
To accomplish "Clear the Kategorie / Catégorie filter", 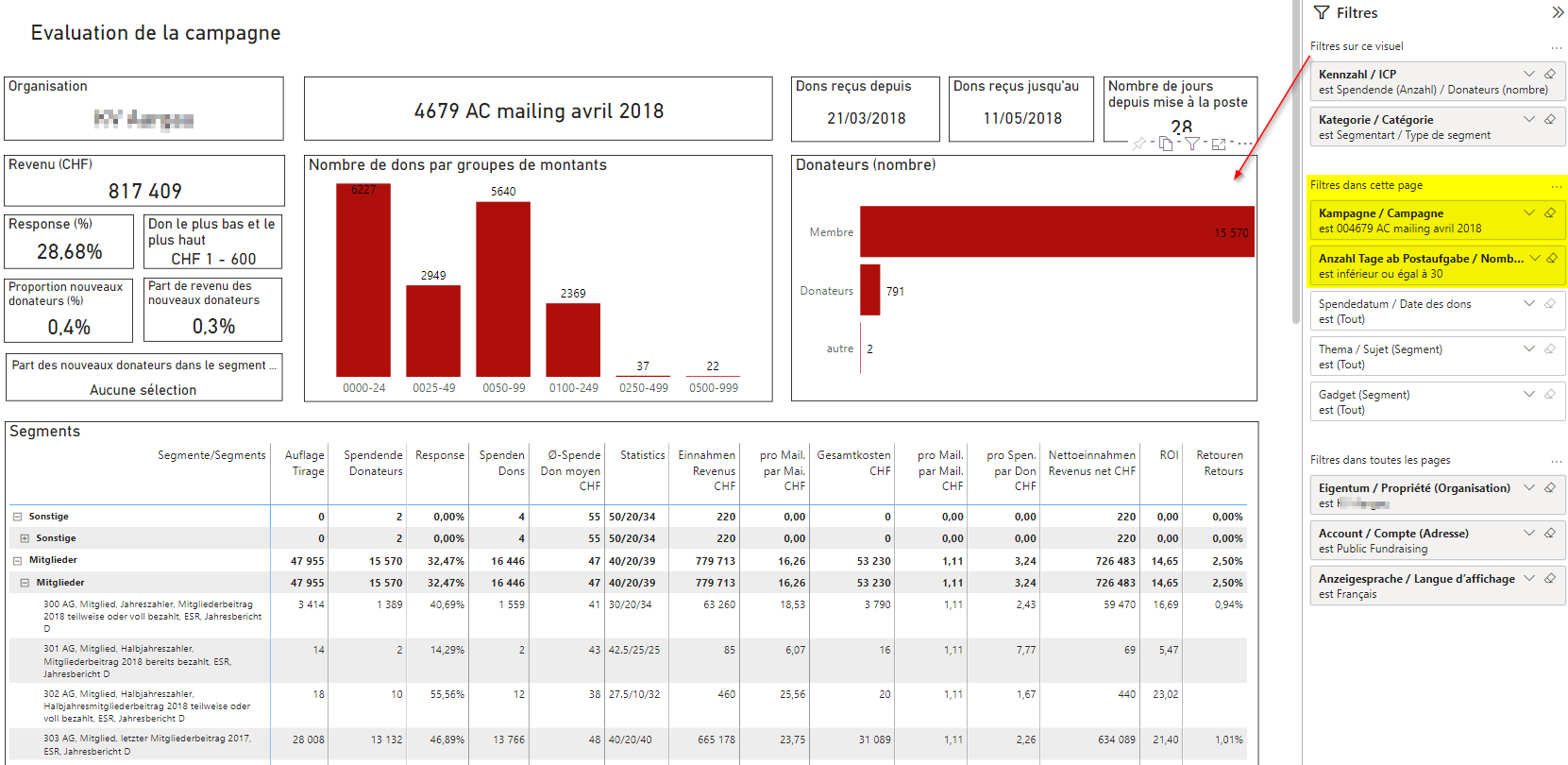I will [x=1550, y=119].
